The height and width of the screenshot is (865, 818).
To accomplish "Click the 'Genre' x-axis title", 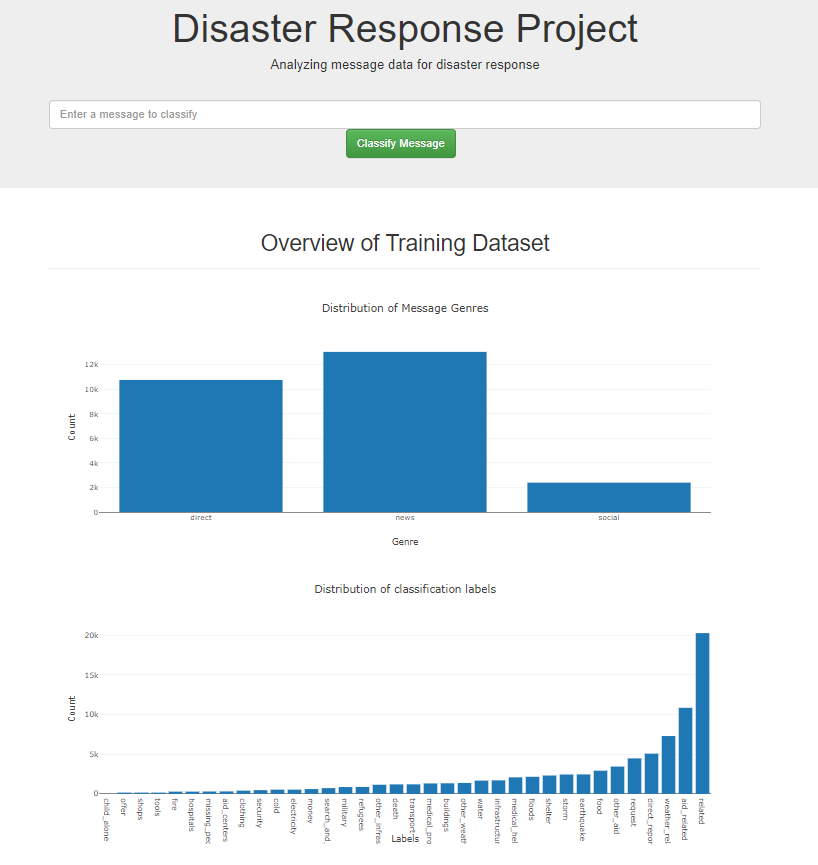I will [x=405, y=542].
